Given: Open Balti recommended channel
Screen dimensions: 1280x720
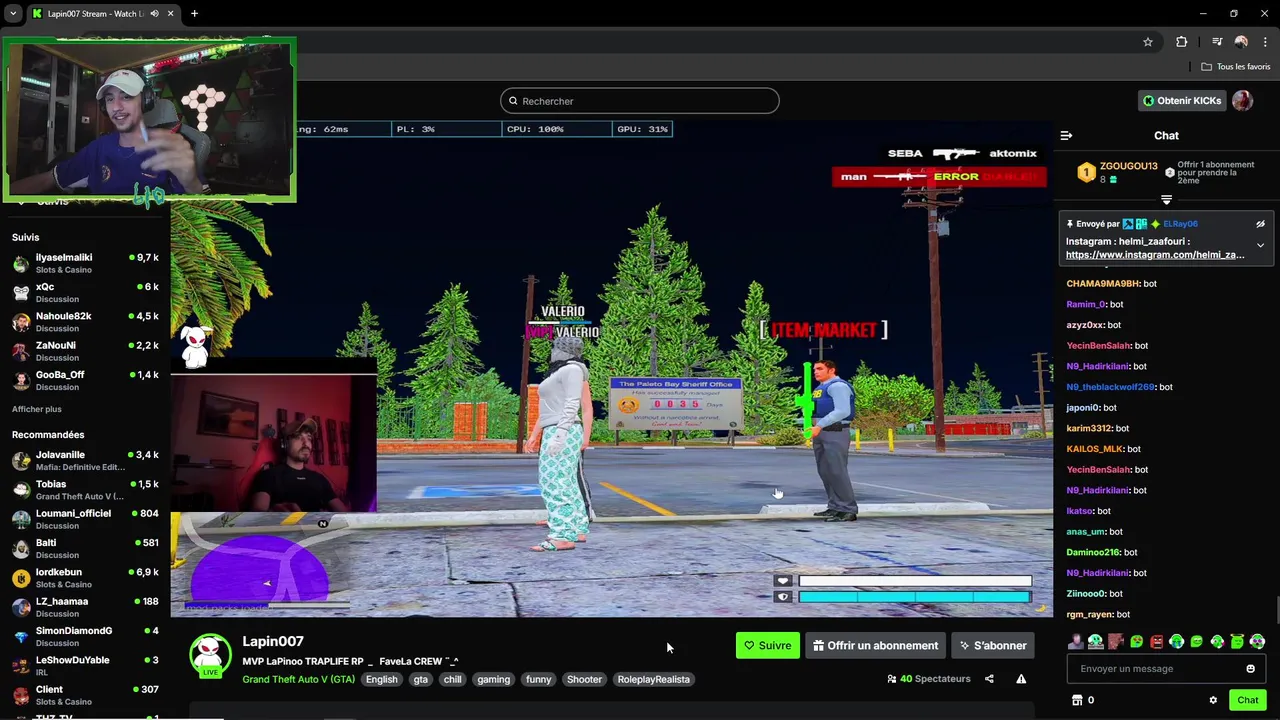Looking at the screenshot, I should coord(85,549).
